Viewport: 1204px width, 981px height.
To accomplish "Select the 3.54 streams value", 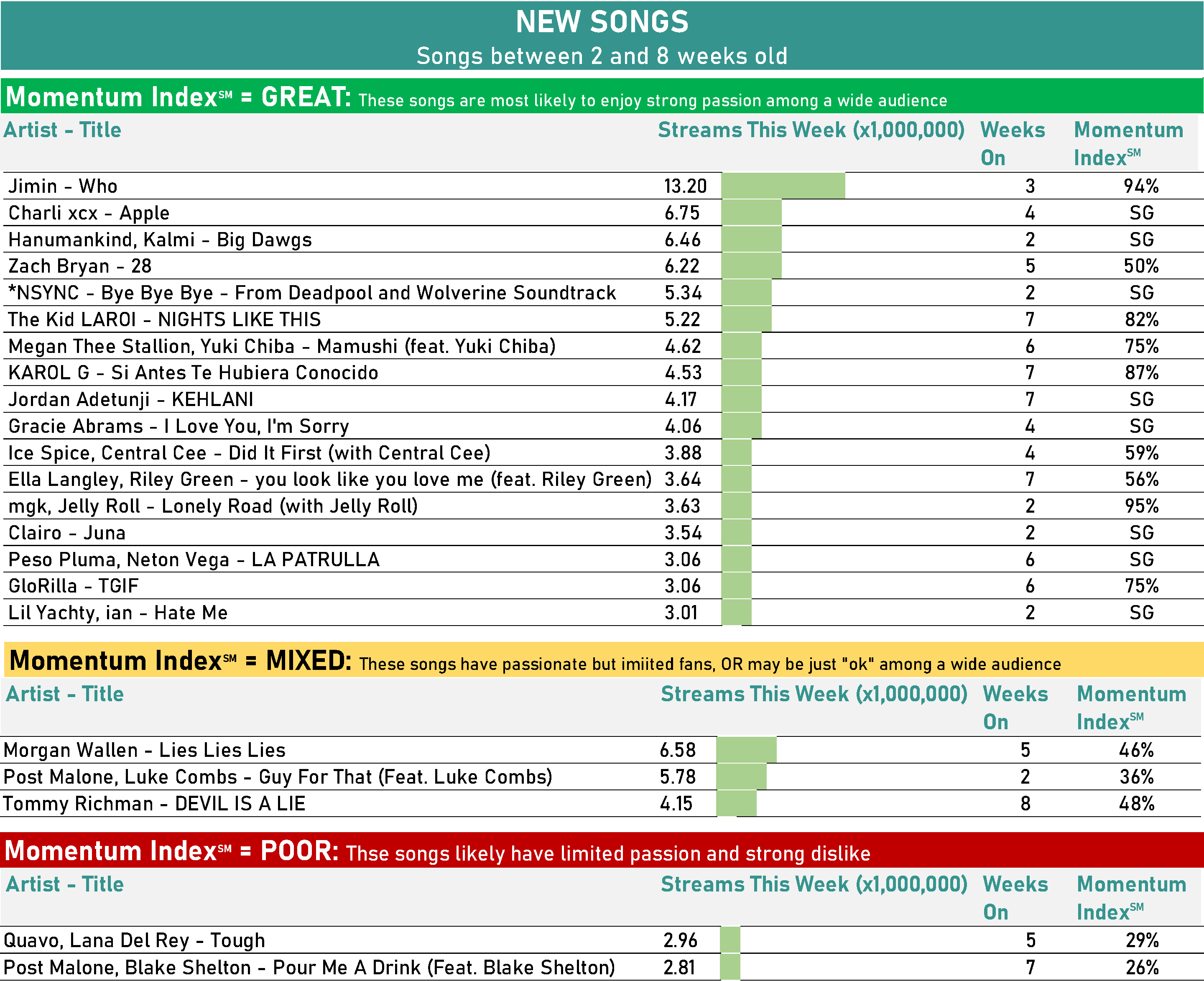I will click(x=683, y=533).
